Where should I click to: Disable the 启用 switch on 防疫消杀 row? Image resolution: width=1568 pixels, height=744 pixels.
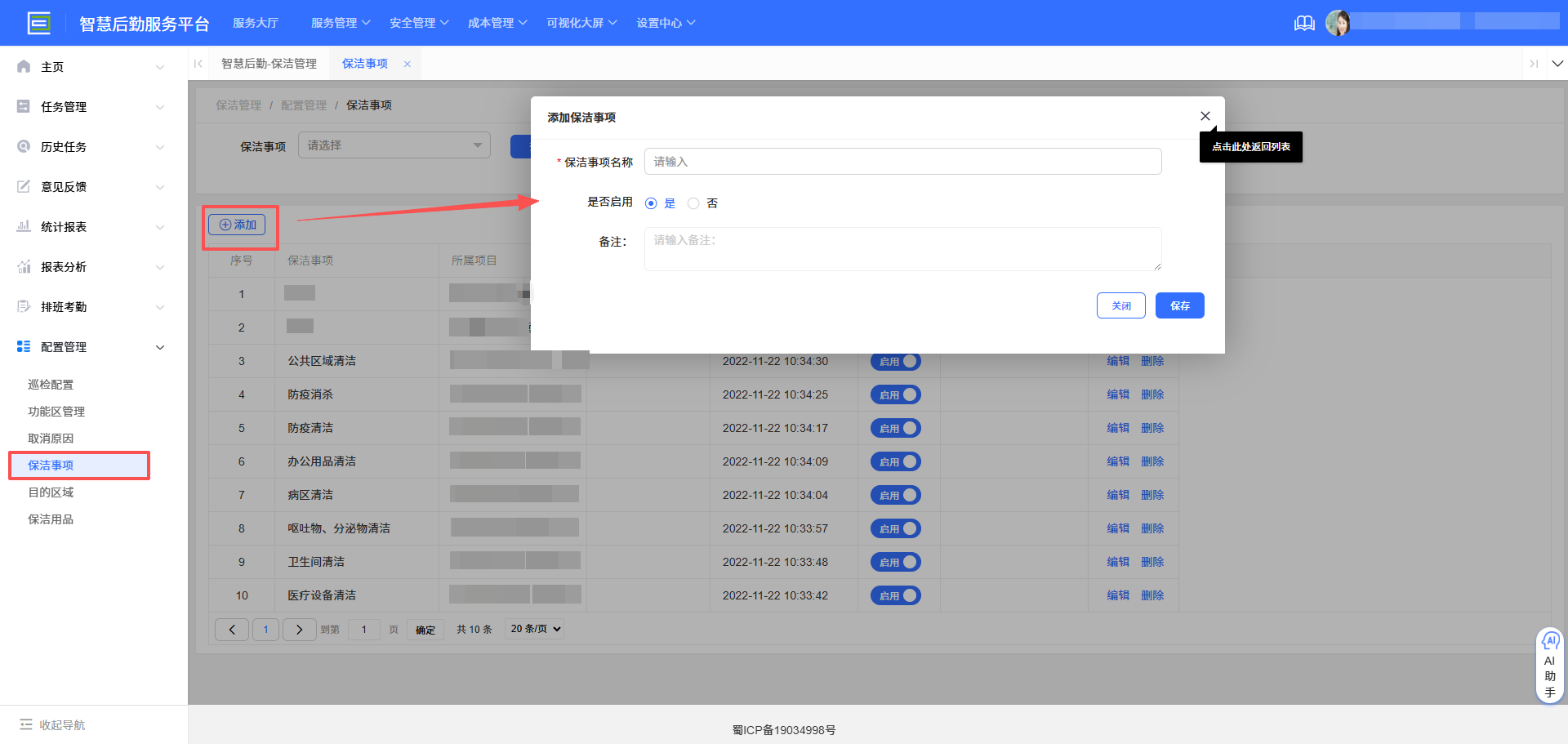coord(895,394)
